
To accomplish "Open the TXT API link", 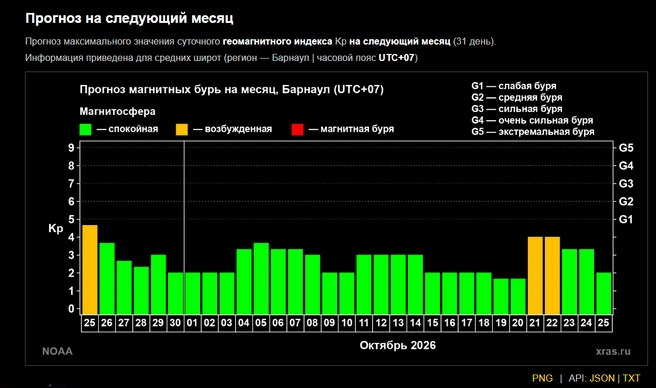I will tap(631, 378).
